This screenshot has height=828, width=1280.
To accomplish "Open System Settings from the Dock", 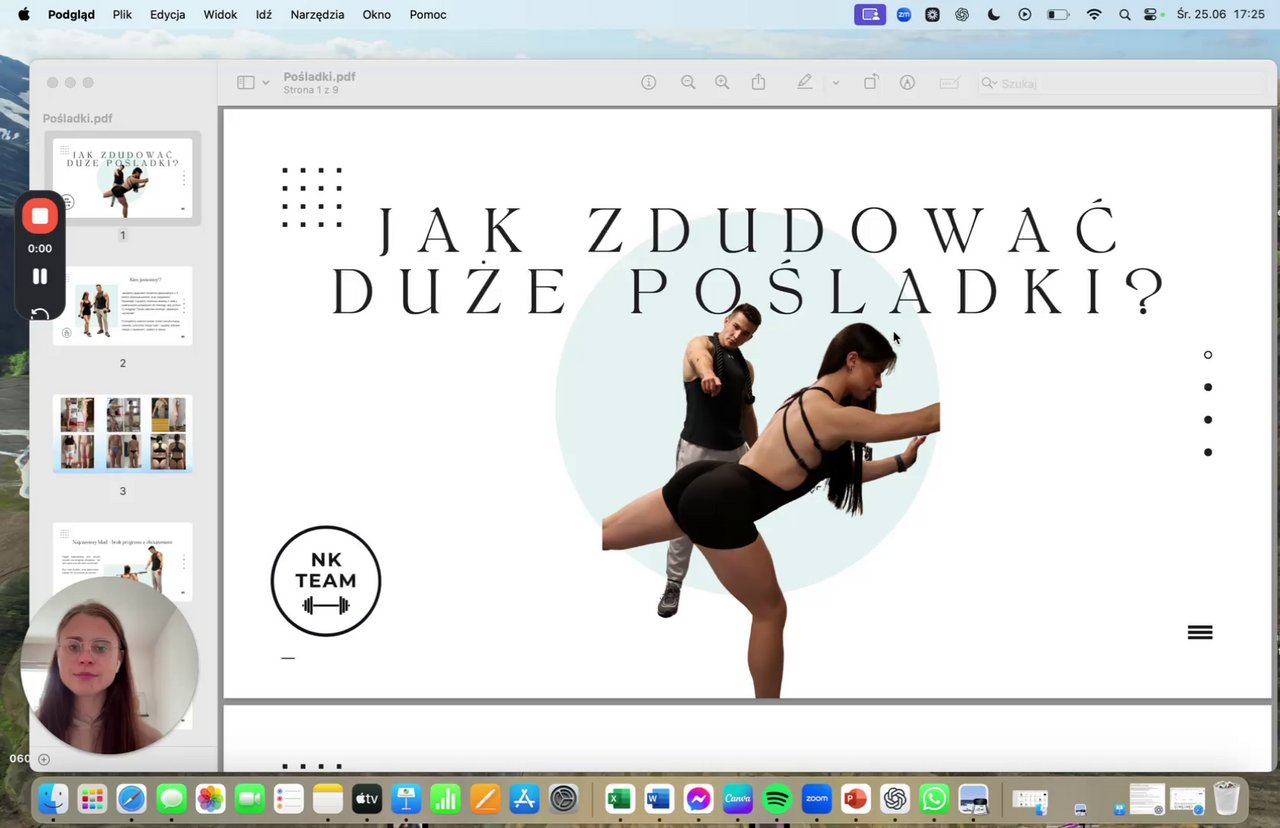I will (x=564, y=798).
